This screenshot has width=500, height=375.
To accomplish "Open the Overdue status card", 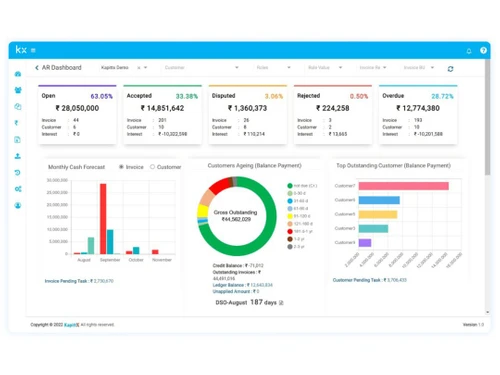I will click(x=418, y=115).
